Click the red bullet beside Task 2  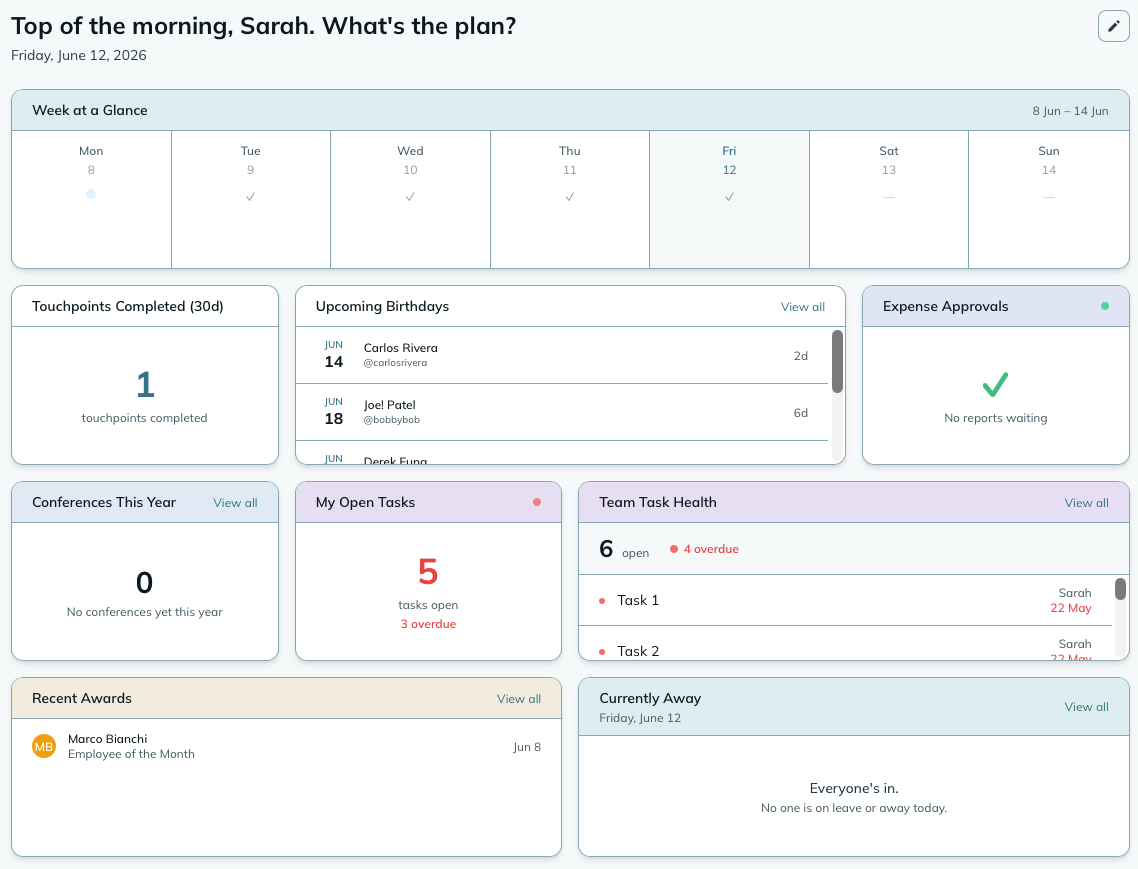pyautogui.click(x=602, y=652)
